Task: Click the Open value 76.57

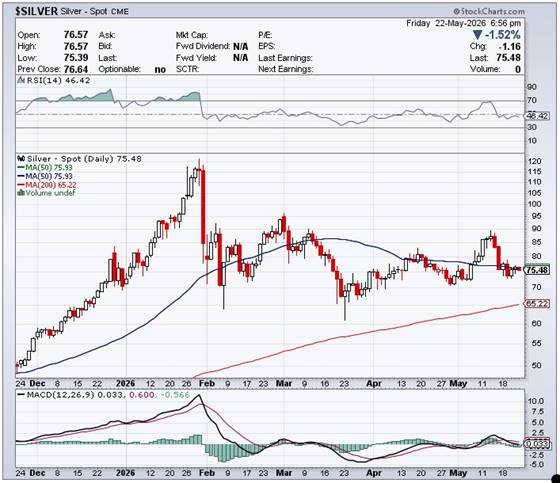Action: 76,35
